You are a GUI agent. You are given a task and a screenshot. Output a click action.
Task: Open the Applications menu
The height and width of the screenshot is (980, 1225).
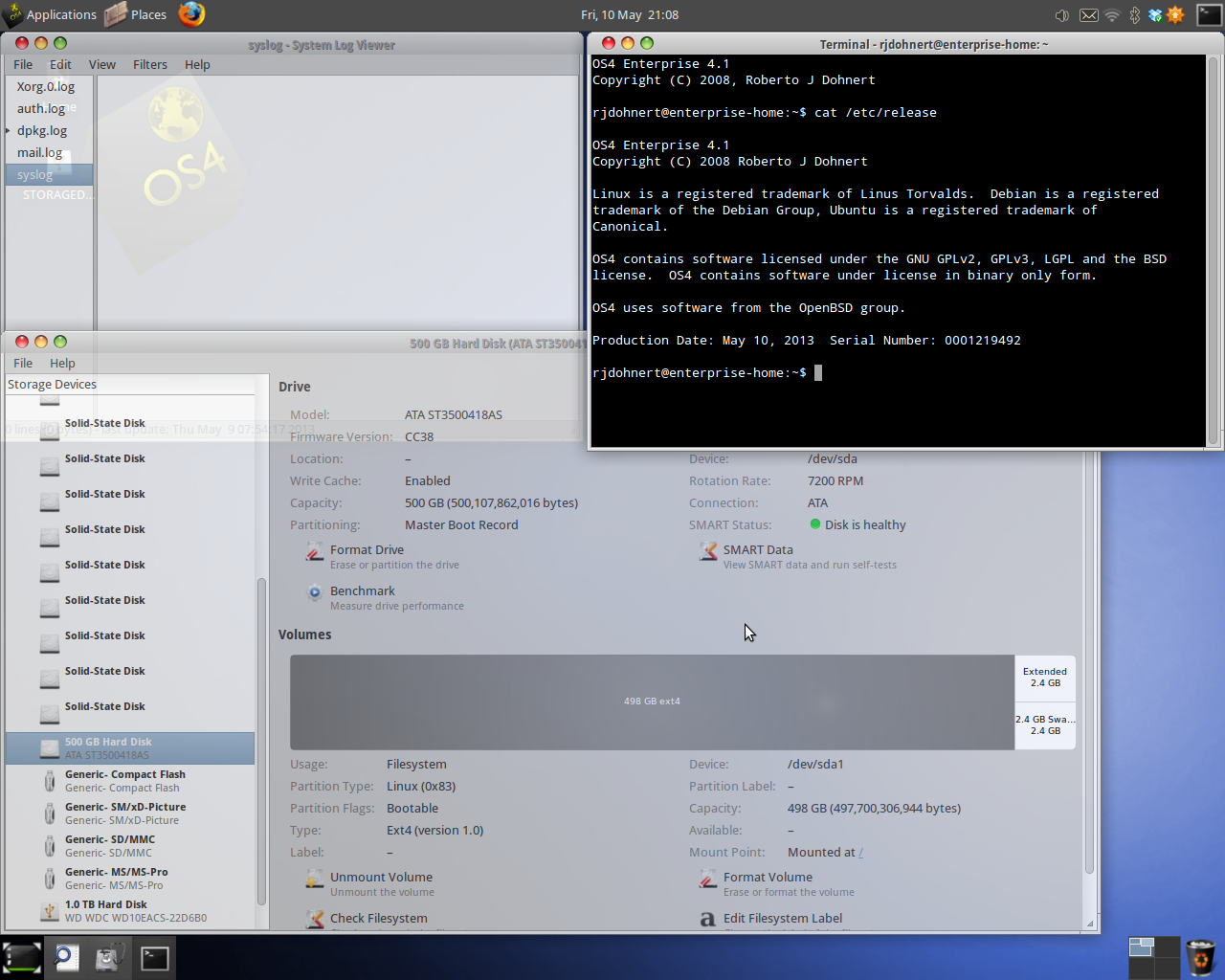[x=51, y=14]
